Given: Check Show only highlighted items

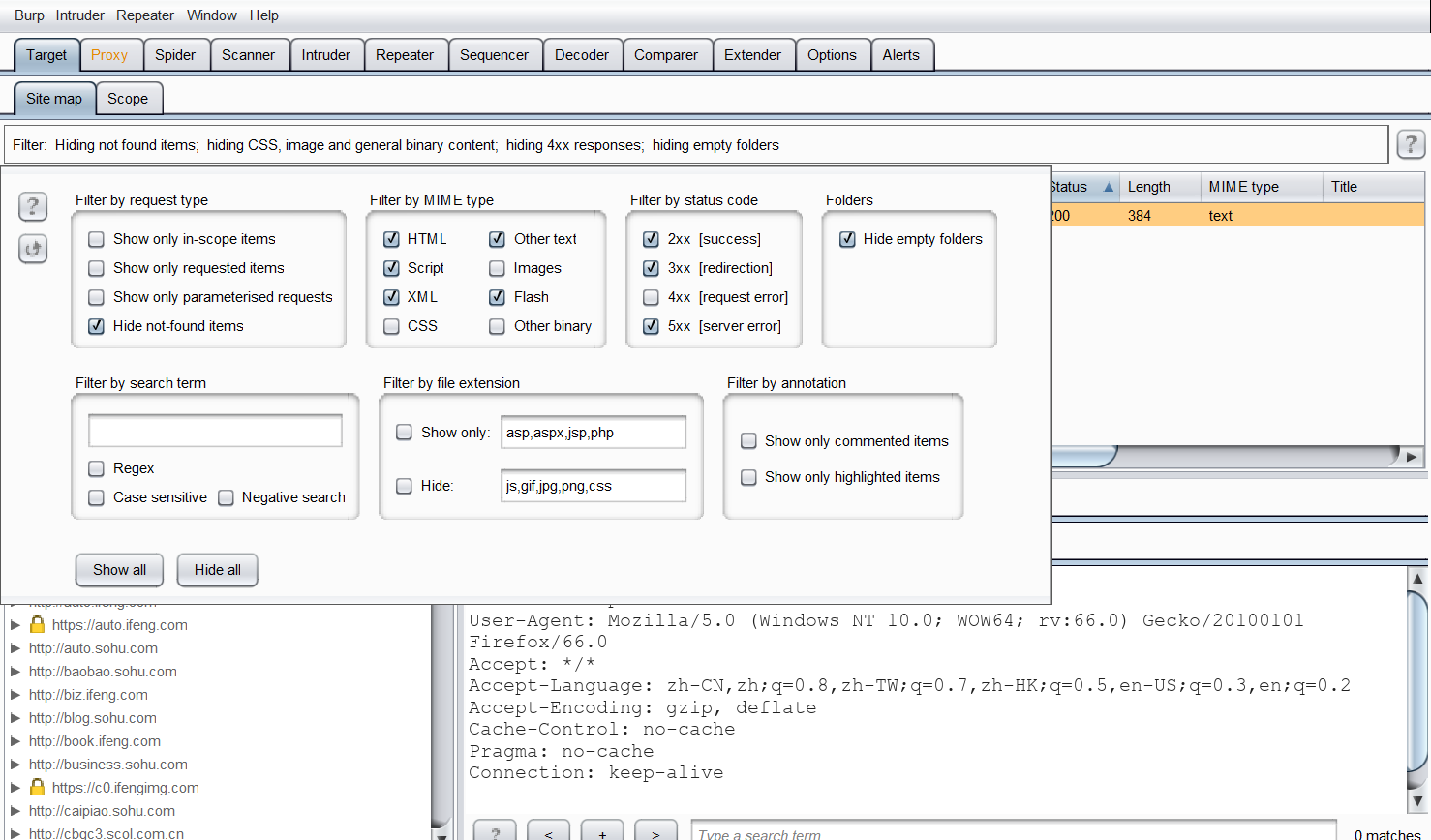Looking at the screenshot, I should (748, 477).
